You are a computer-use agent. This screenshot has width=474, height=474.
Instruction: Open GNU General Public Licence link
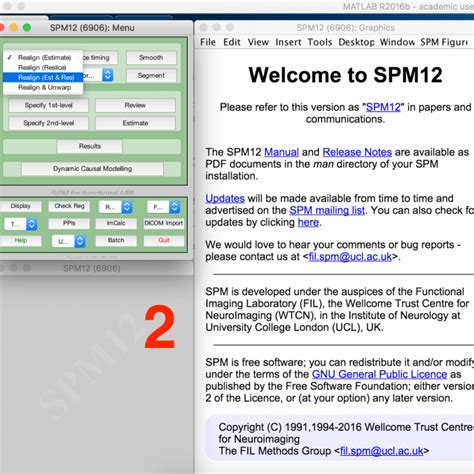379,374
